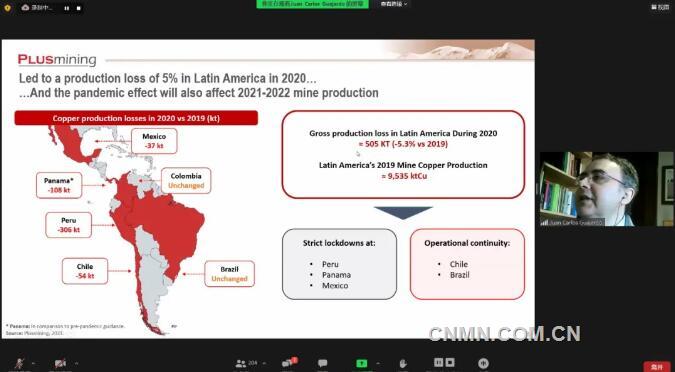Screen dimensions: 675x372
Task: Stop recording in top-left indicator
Action: tap(78, 8)
